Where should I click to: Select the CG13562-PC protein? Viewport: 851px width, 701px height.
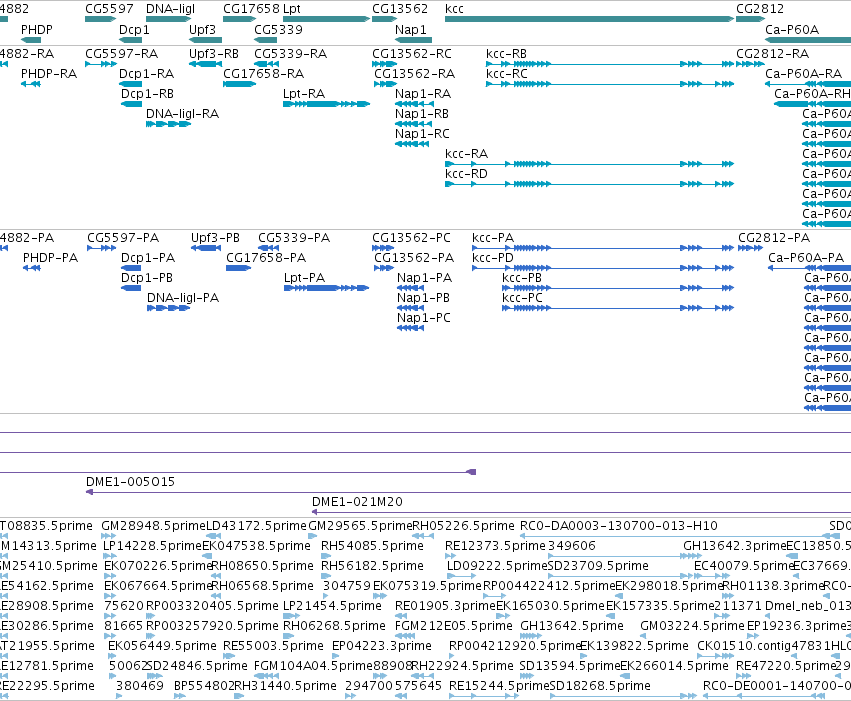[383, 248]
